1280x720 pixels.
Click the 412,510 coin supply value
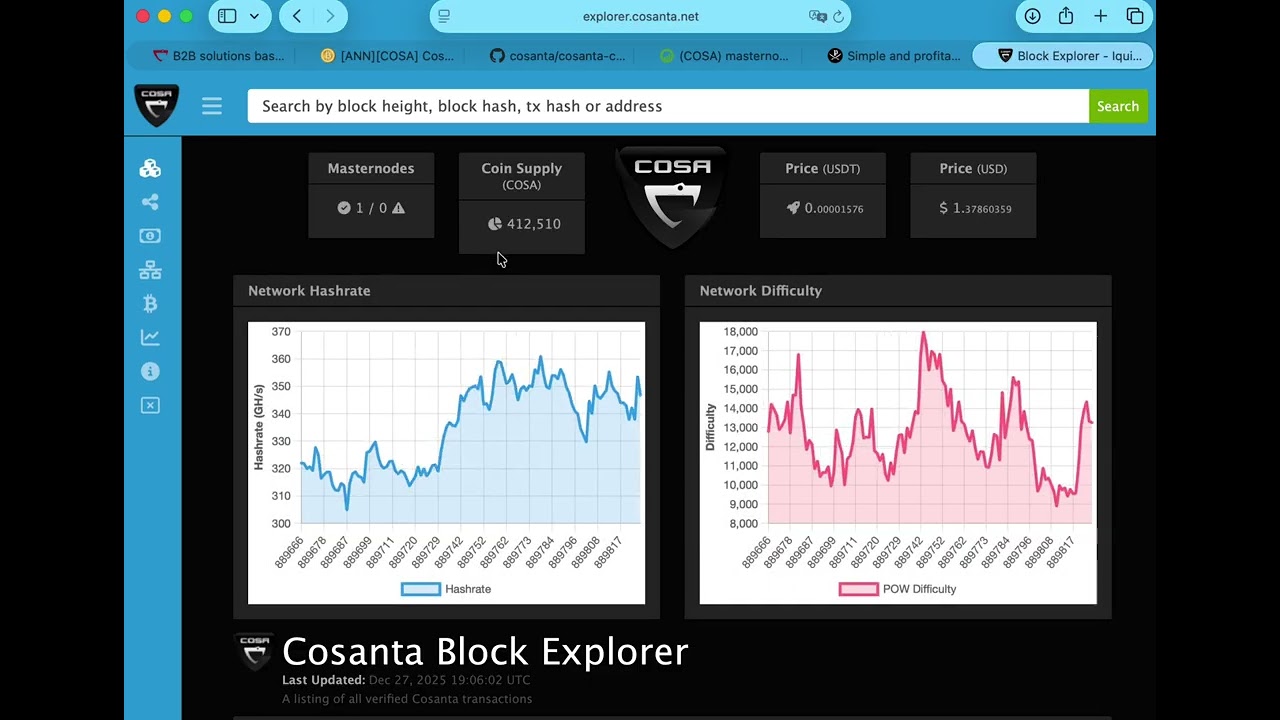point(534,224)
